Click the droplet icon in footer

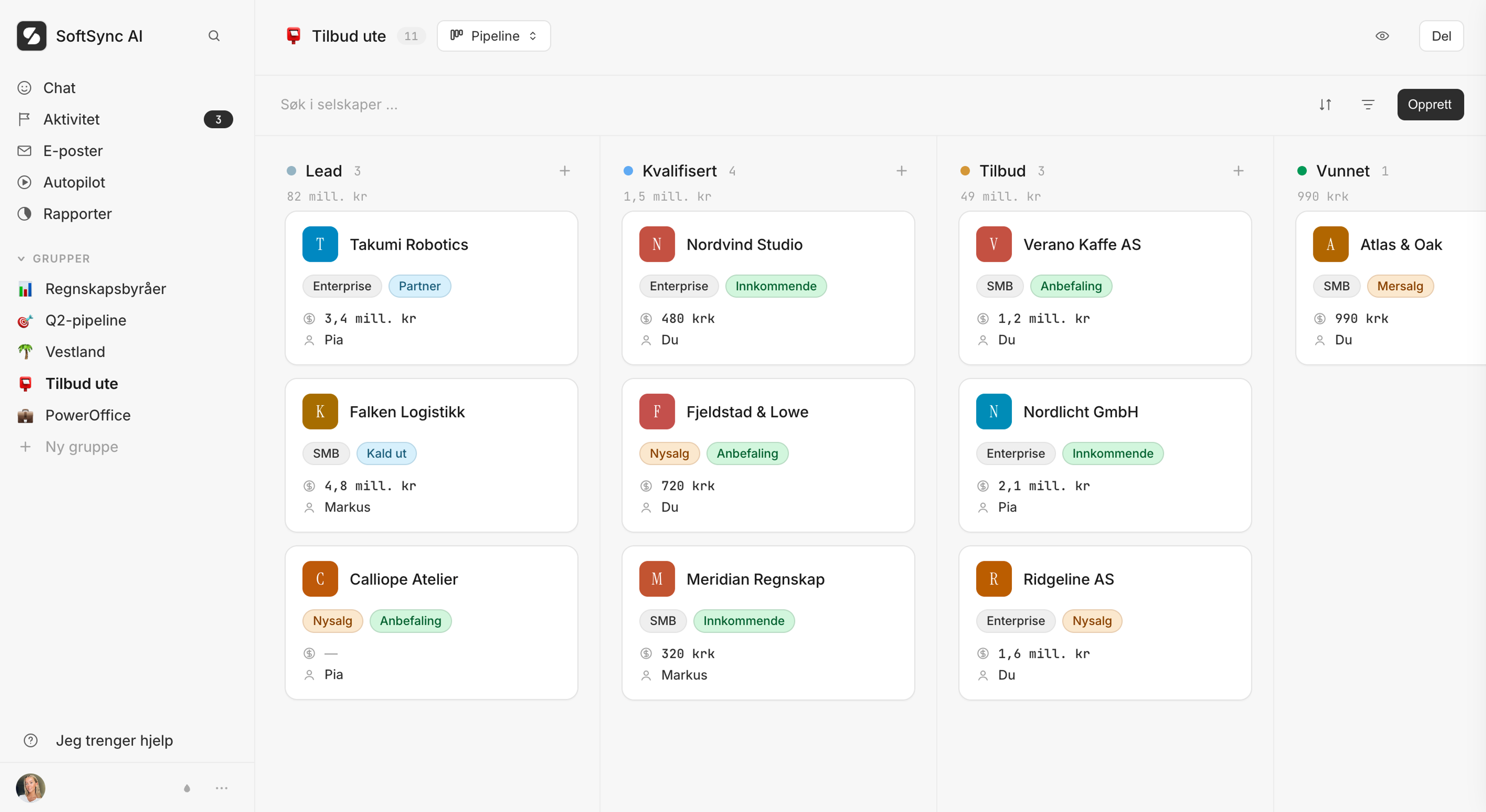coord(187,788)
